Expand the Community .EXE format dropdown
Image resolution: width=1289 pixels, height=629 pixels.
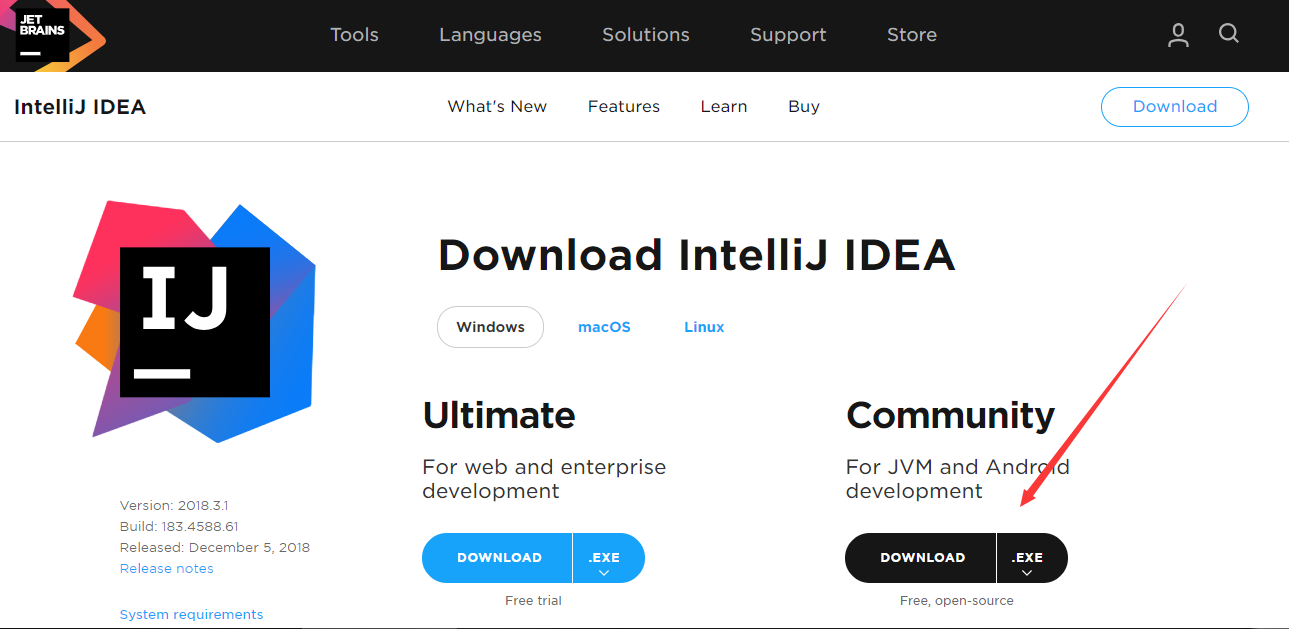pos(1032,558)
